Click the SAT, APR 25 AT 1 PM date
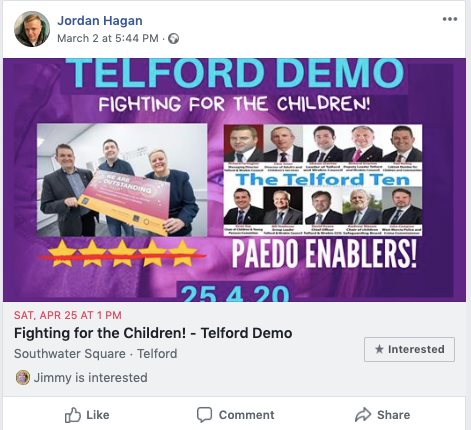The width and height of the screenshot is (471, 430). [x=68, y=315]
